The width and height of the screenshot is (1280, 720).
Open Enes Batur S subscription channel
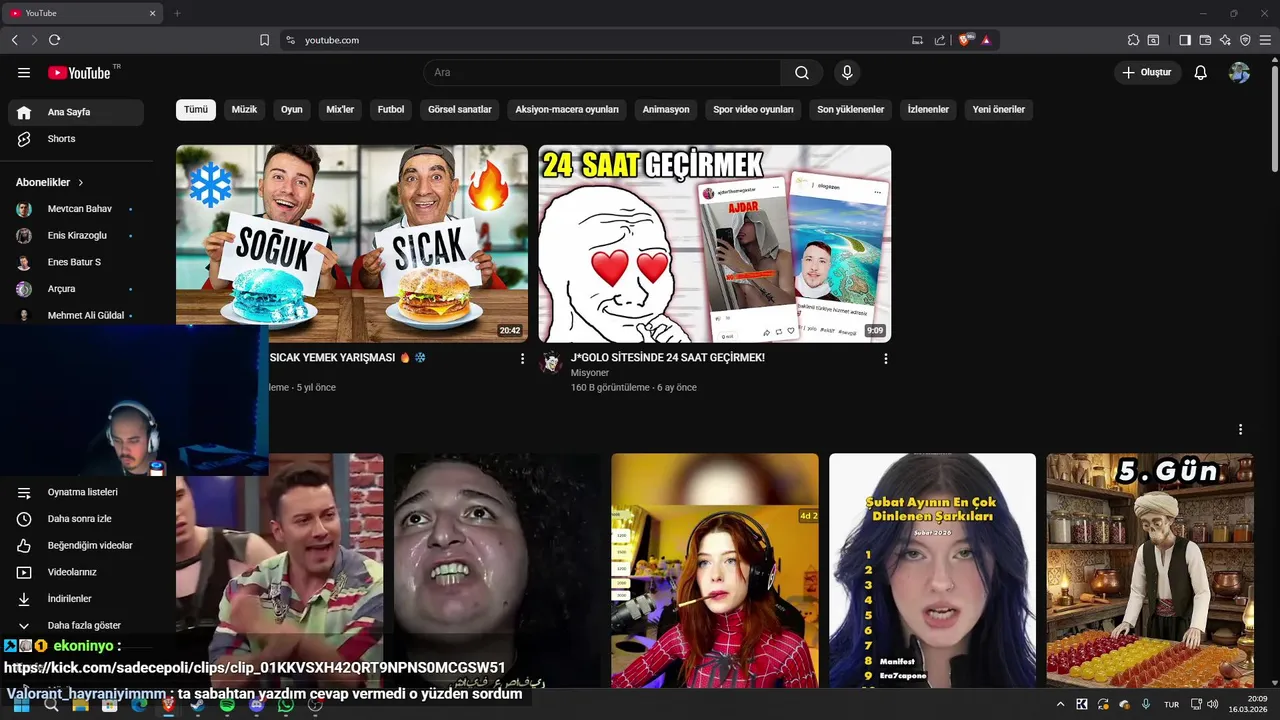point(76,262)
